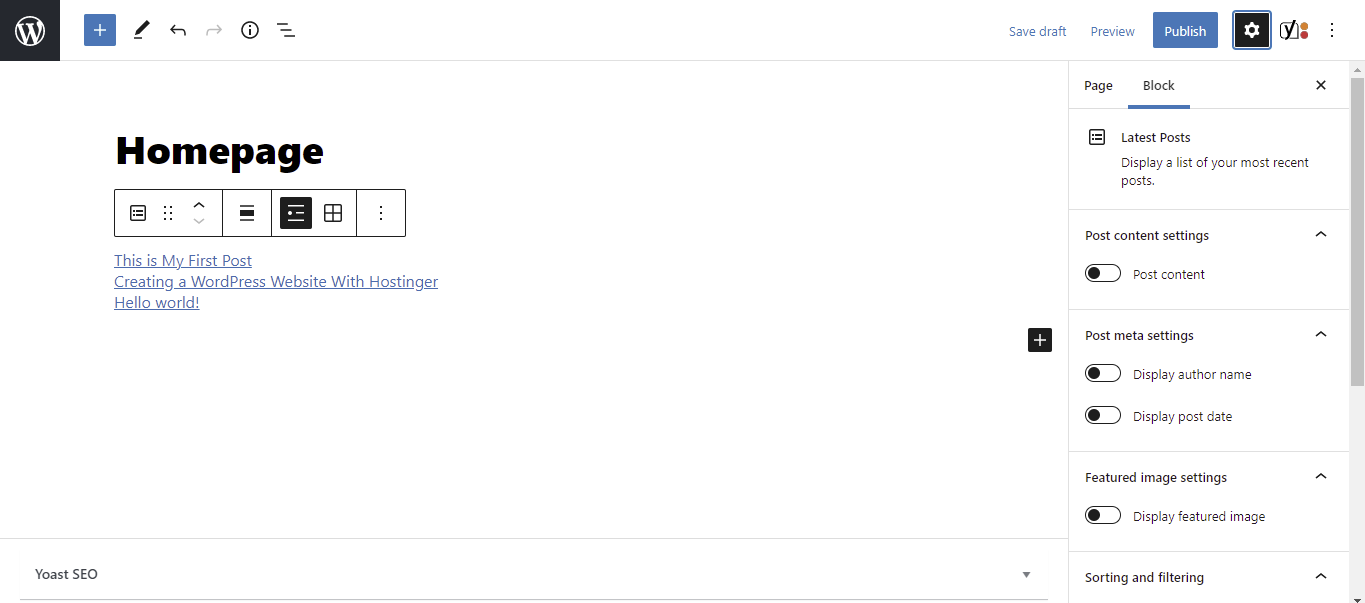The width and height of the screenshot is (1365, 603).
Task: Open the Change alignment icon in block toolbar
Action: click(x=246, y=213)
